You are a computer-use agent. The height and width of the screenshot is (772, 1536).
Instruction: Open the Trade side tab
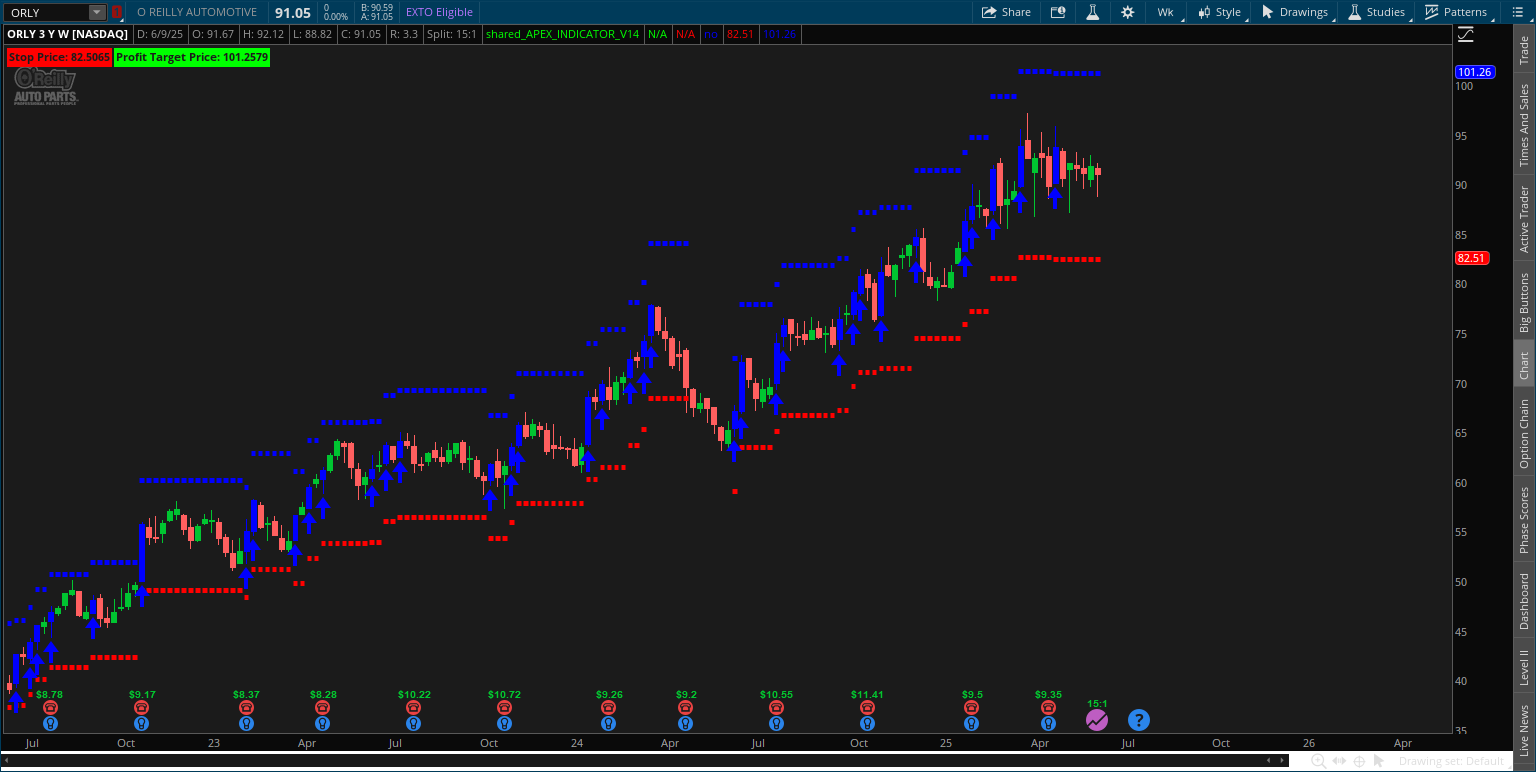pyautogui.click(x=1524, y=50)
